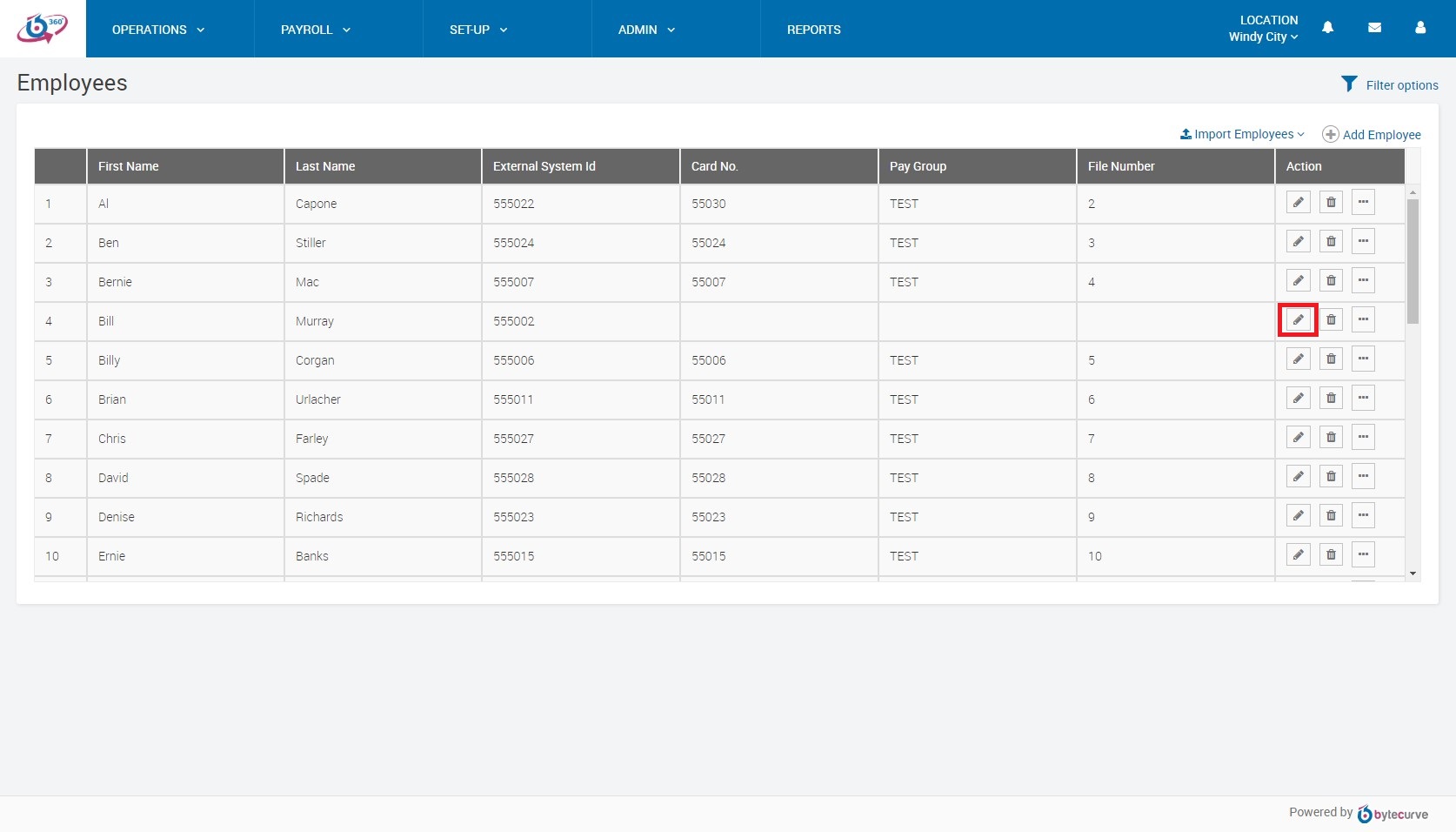Image resolution: width=1456 pixels, height=832 pixels.
Task: Open more options for Brian Urlacher
Action: (1363, 399)
